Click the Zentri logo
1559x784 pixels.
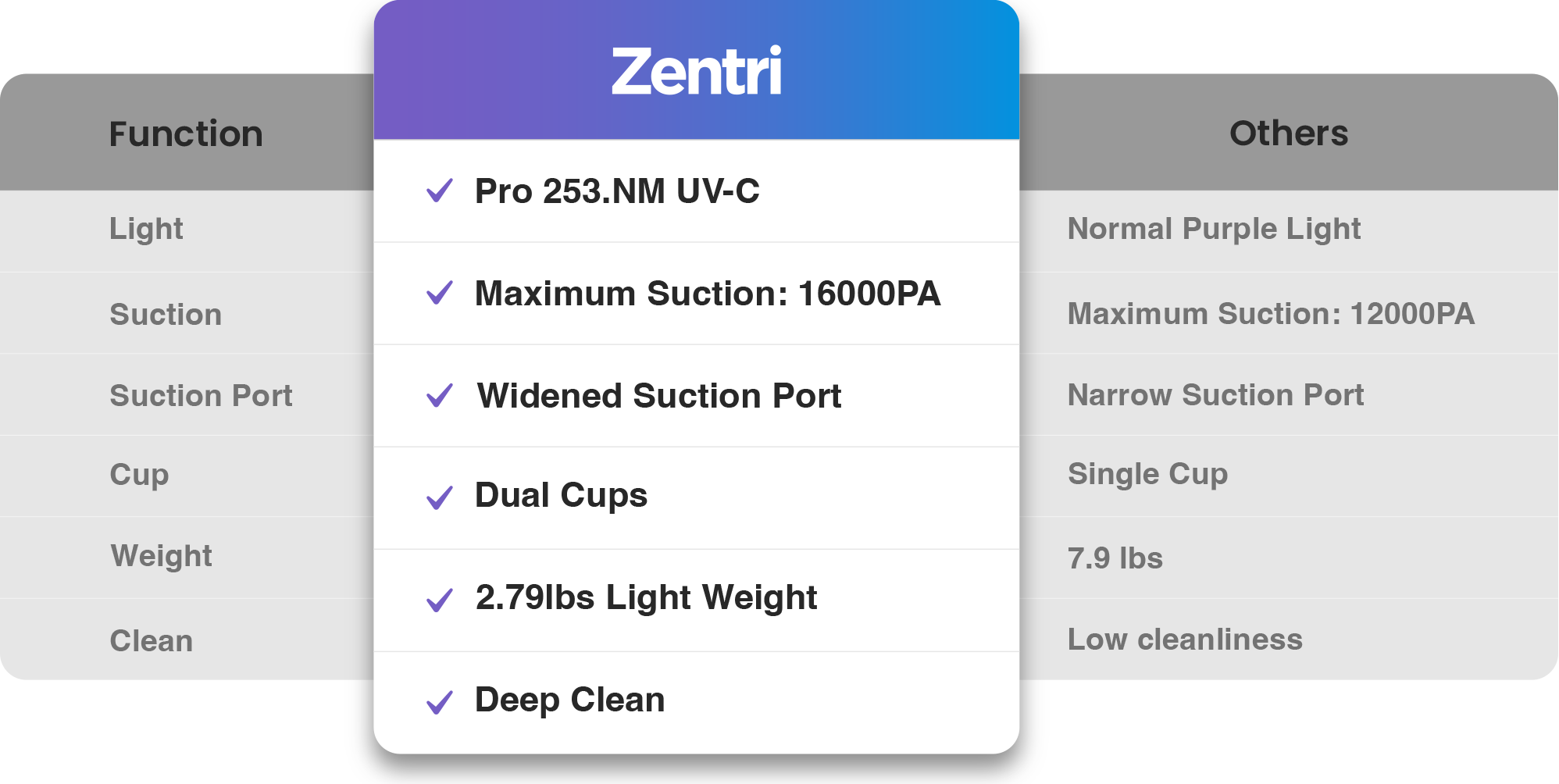[696, 71]
